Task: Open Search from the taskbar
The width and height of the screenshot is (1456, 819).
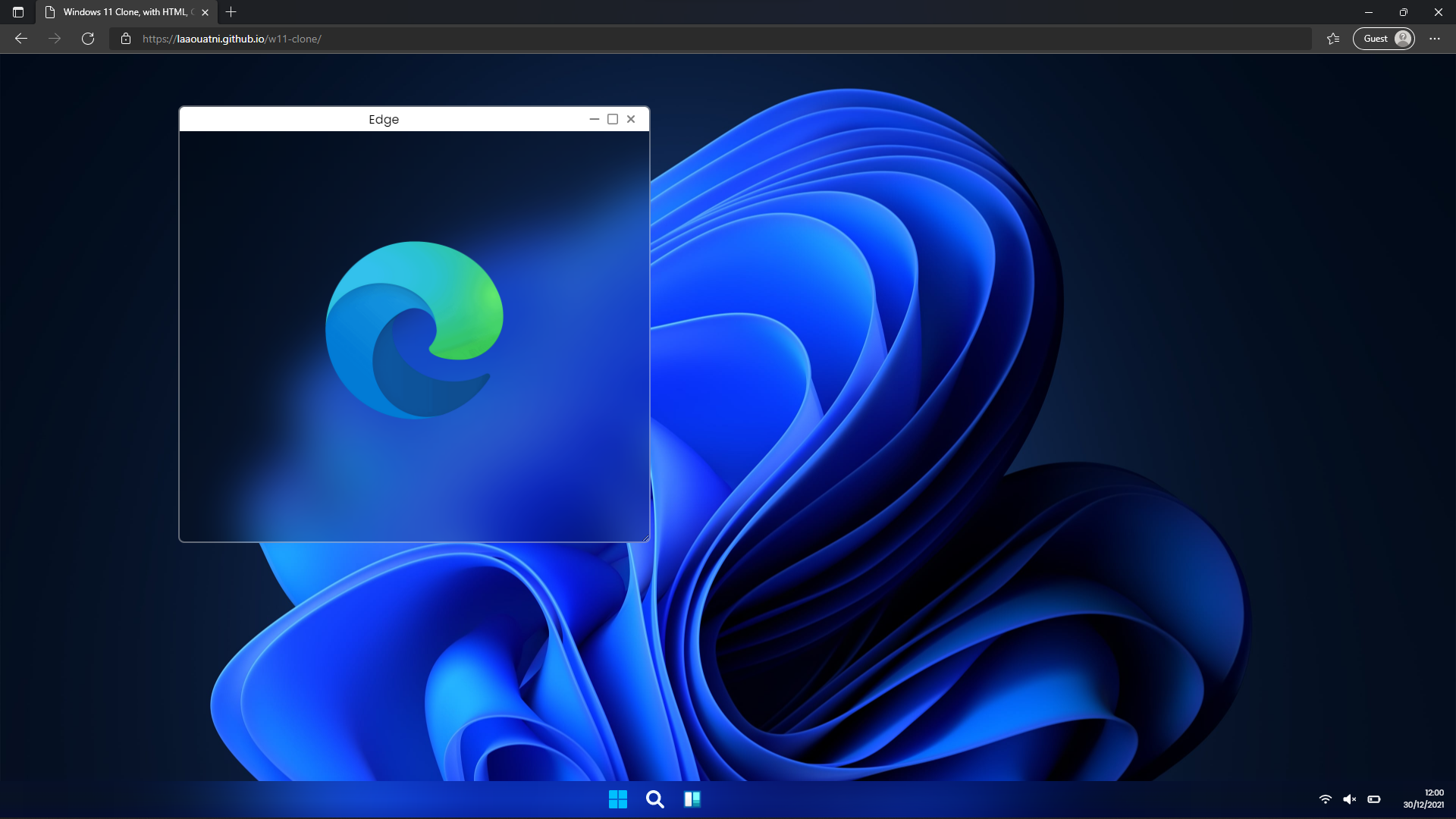Action: coord(654,799)
